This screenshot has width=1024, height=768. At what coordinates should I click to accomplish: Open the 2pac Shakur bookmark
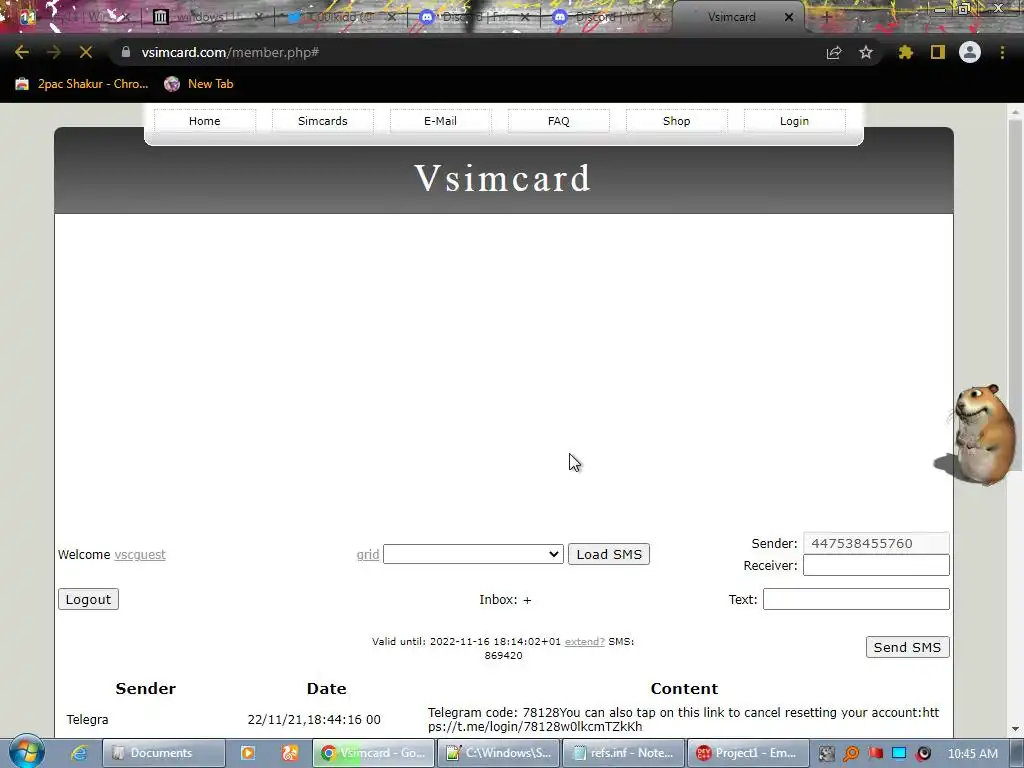pyautogui.click(x=82, y=84)
